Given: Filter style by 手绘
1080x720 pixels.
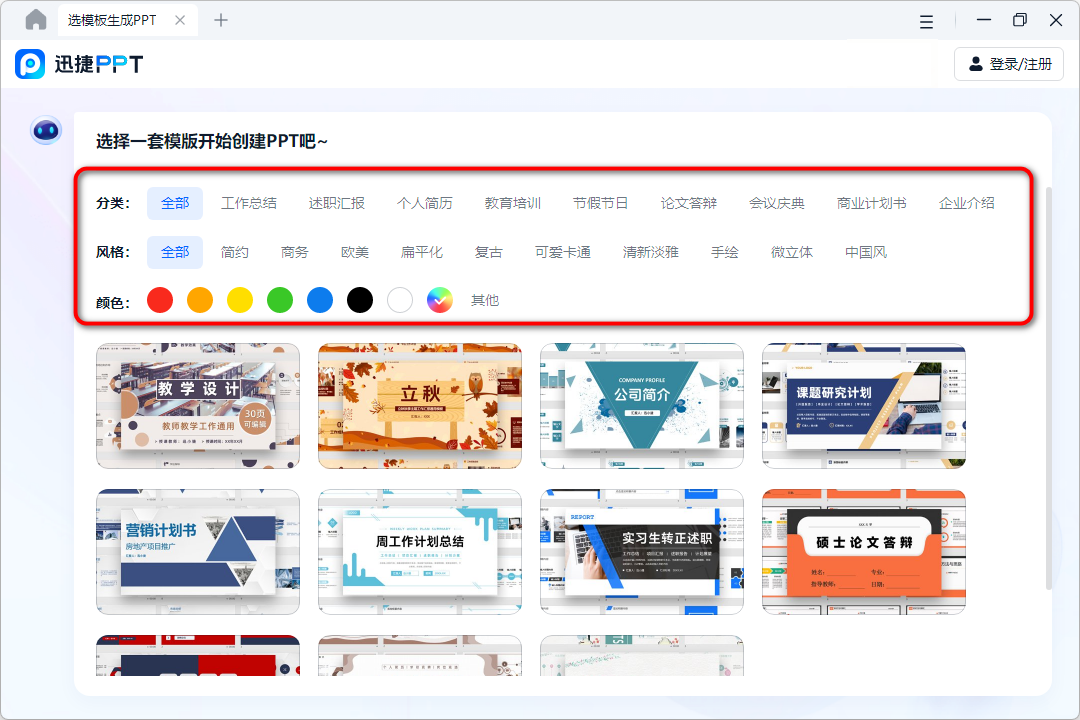Looking at the screenshot, I should [725, 252].
